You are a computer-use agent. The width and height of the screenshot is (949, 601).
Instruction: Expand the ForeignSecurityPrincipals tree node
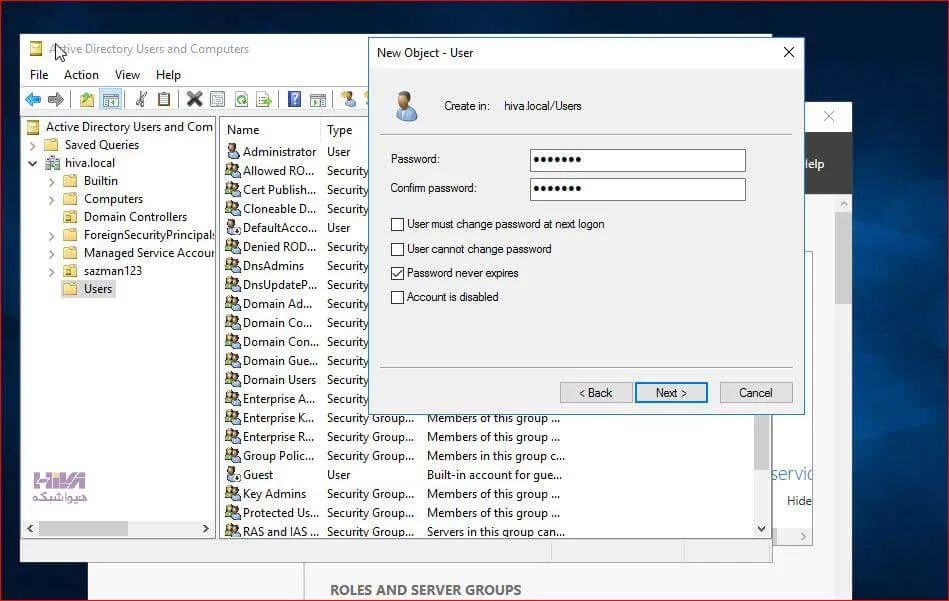pyautogui.click(x=51, y=236)
